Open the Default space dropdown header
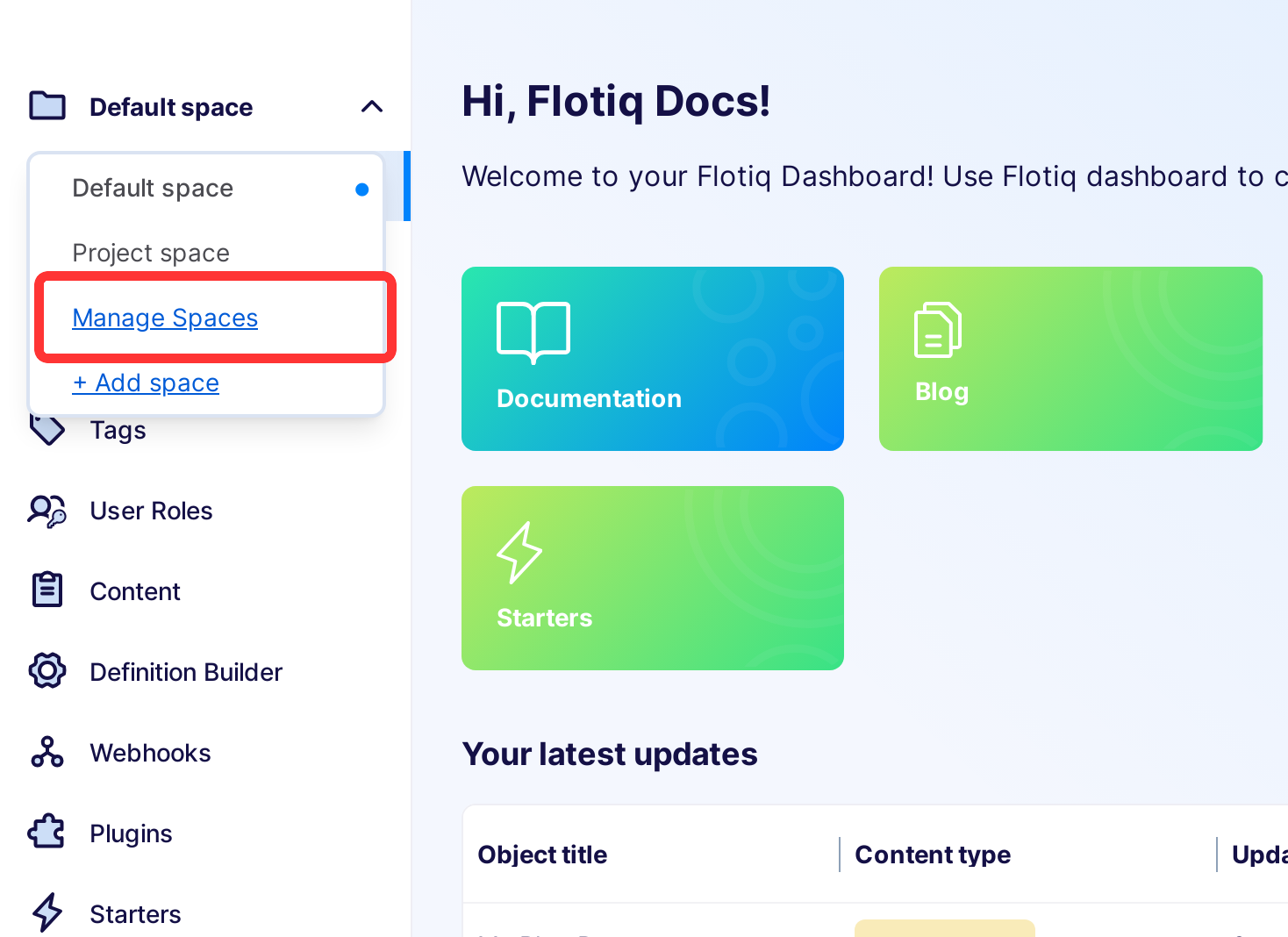1288x937 pixels. point(206,107)
